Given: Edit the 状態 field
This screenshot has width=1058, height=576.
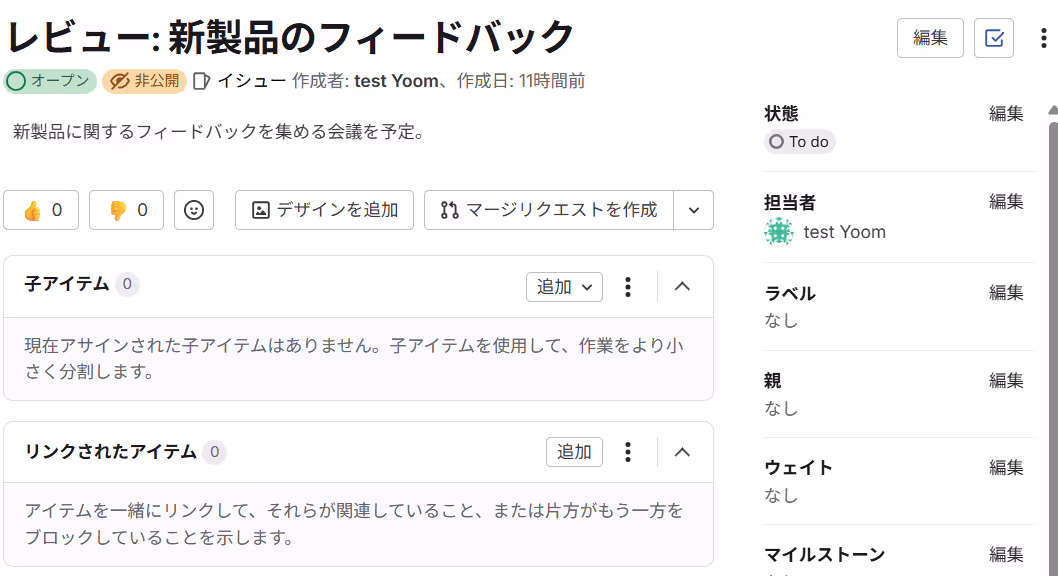Looking at the screenshot, I should tap(1006, 113).
